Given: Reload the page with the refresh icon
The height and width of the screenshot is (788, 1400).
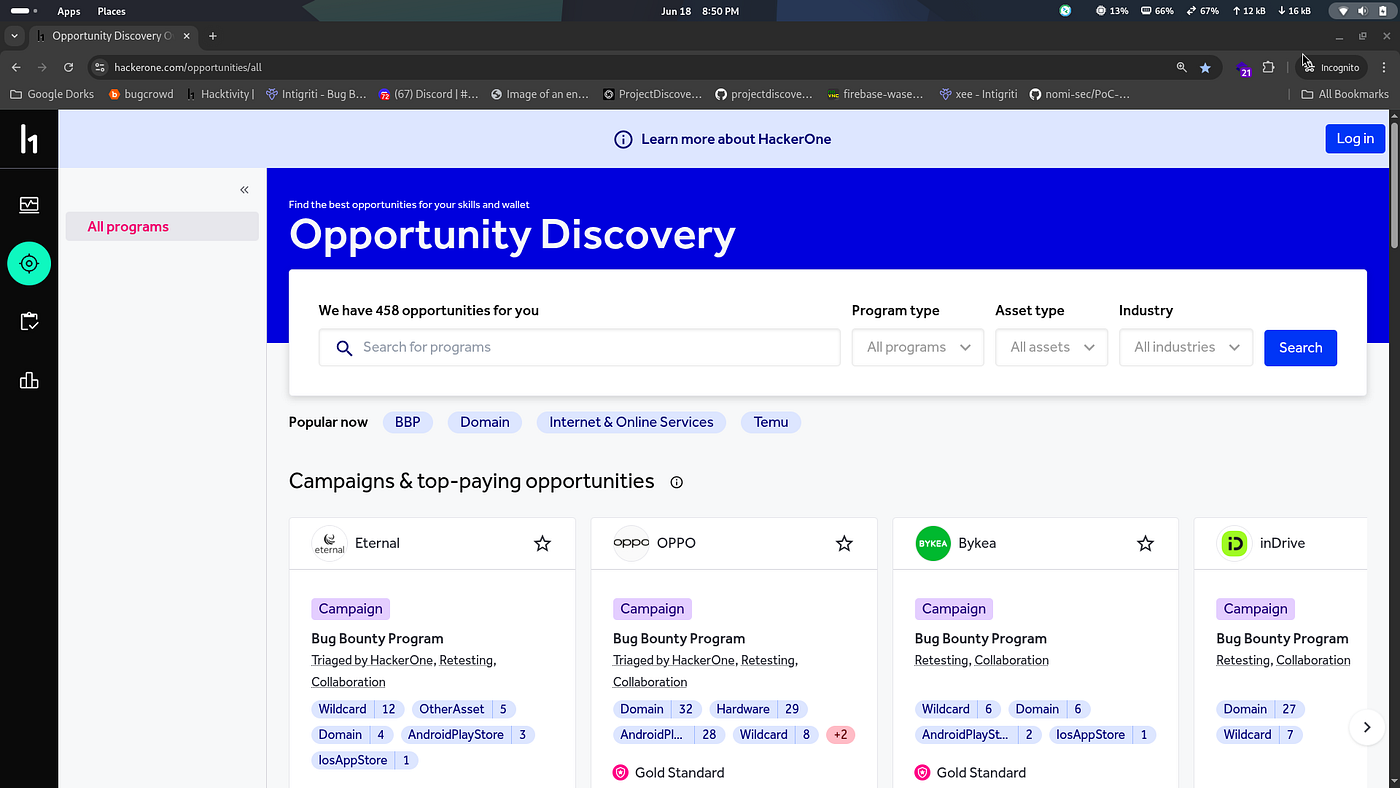Looking at the screenshot, I should tap(68, 67).
